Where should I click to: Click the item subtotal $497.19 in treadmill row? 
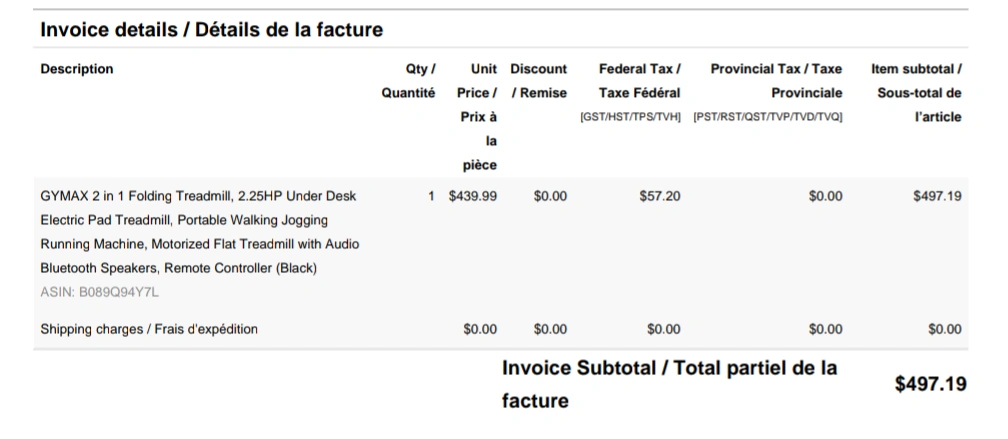[937, 196]
